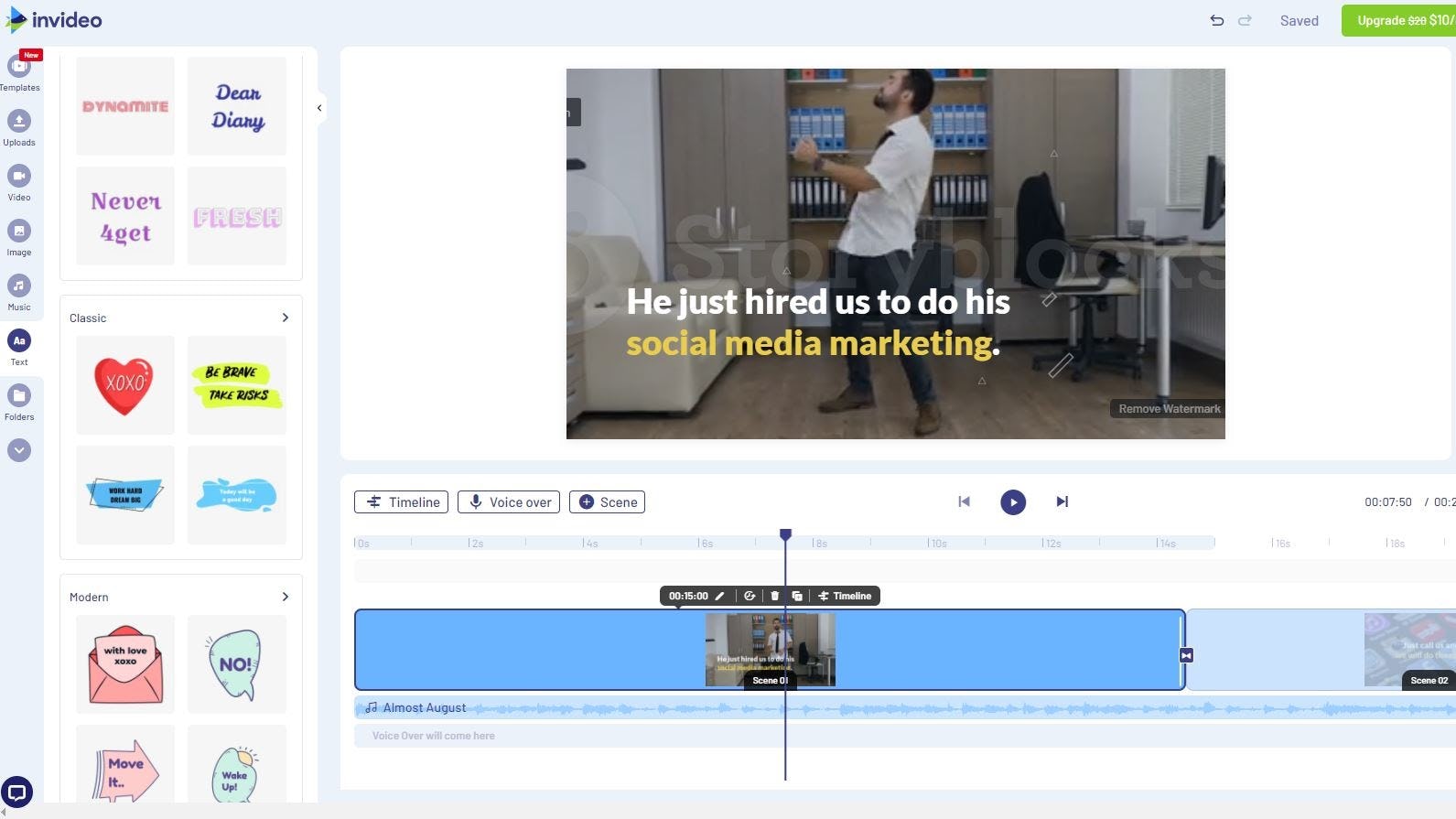Viewport: 1456px width, 819px height.
Task: Skip to next scene
Action: pyautogui.click(x=1062, y=501)
